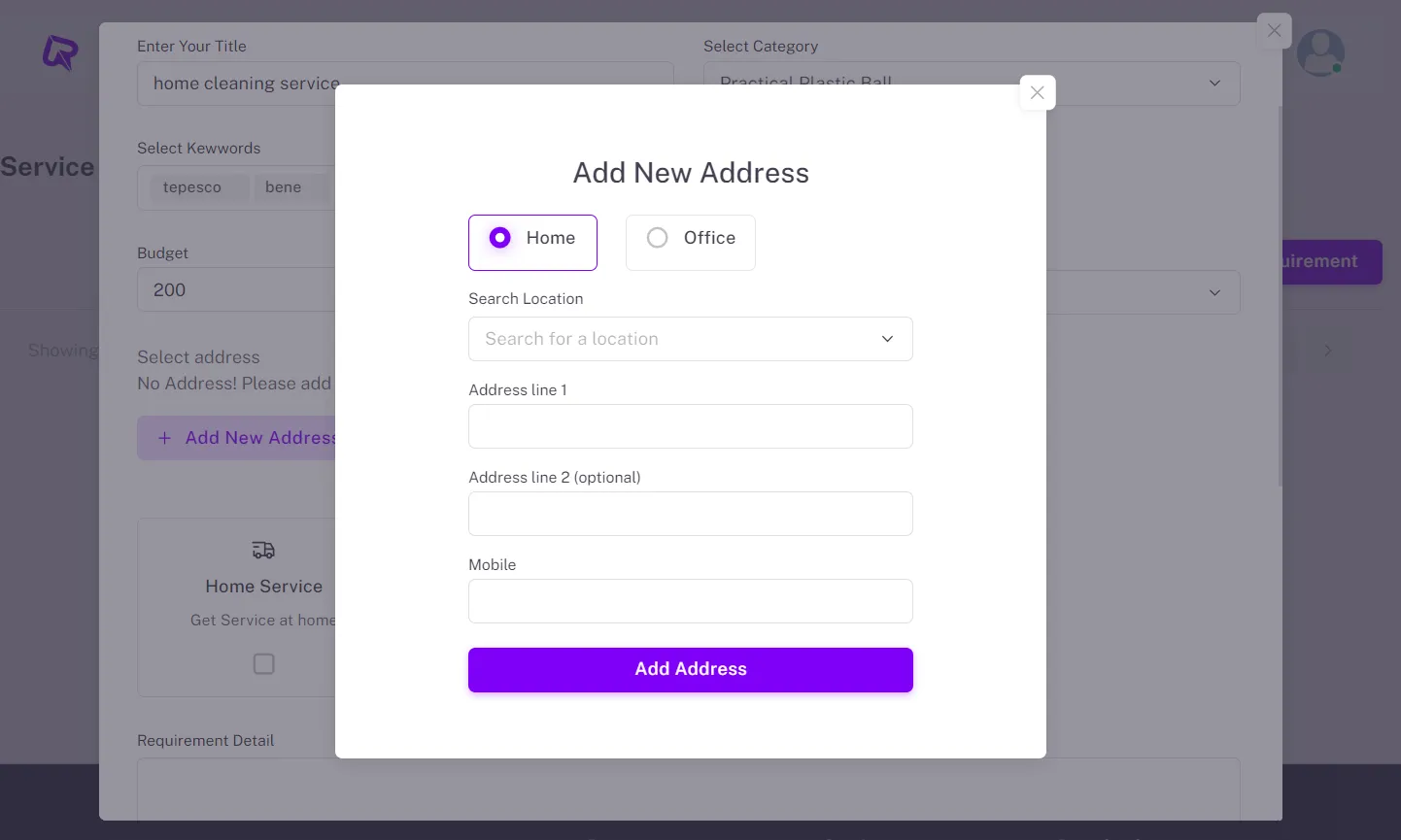Close the requirement form panel
Viewport: 1401px width, 840px height.
point(1274,31)
